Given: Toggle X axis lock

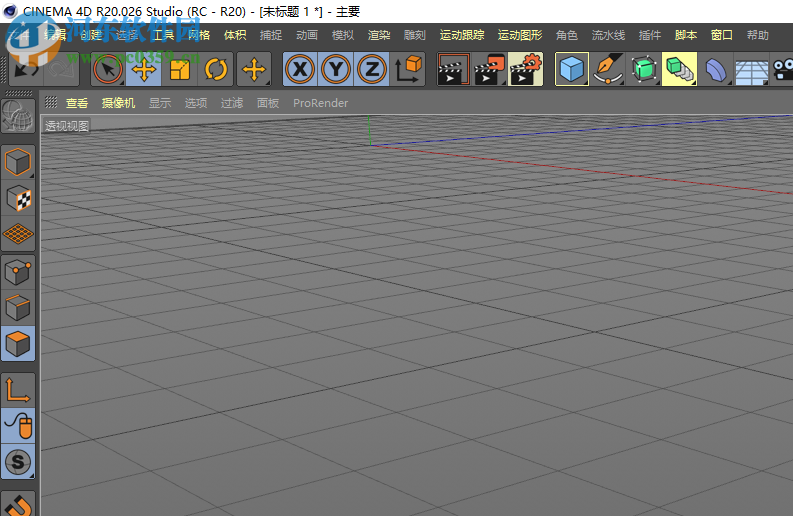Looking at the screenshot, I should point(300,69).
